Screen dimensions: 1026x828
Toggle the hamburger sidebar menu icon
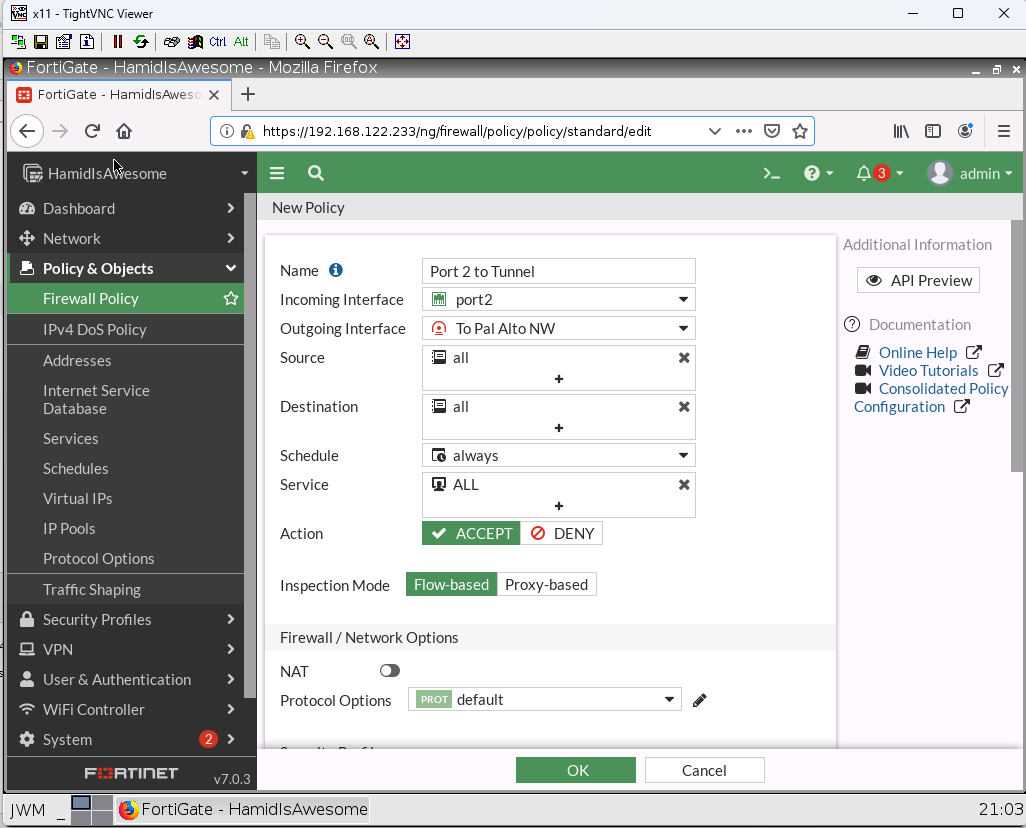278,173
